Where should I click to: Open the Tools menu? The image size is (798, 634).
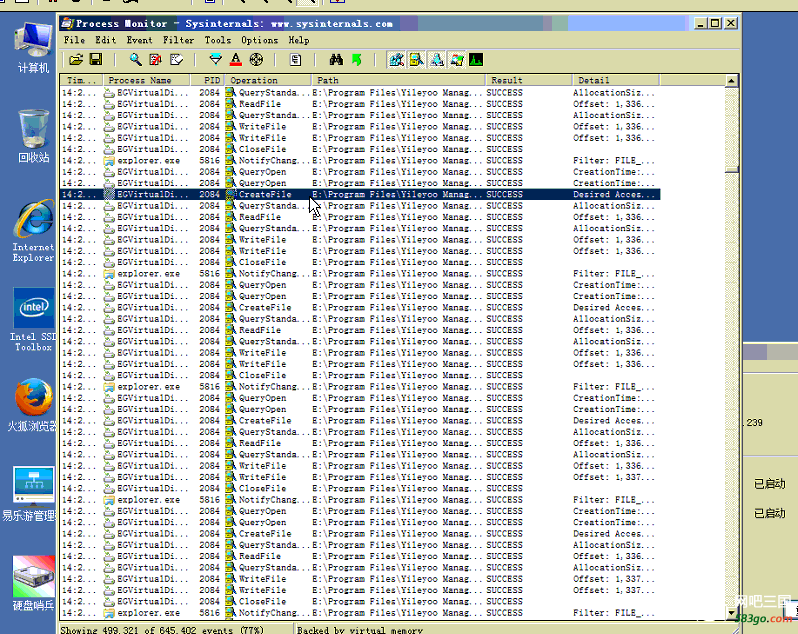[x=218, y=40]
